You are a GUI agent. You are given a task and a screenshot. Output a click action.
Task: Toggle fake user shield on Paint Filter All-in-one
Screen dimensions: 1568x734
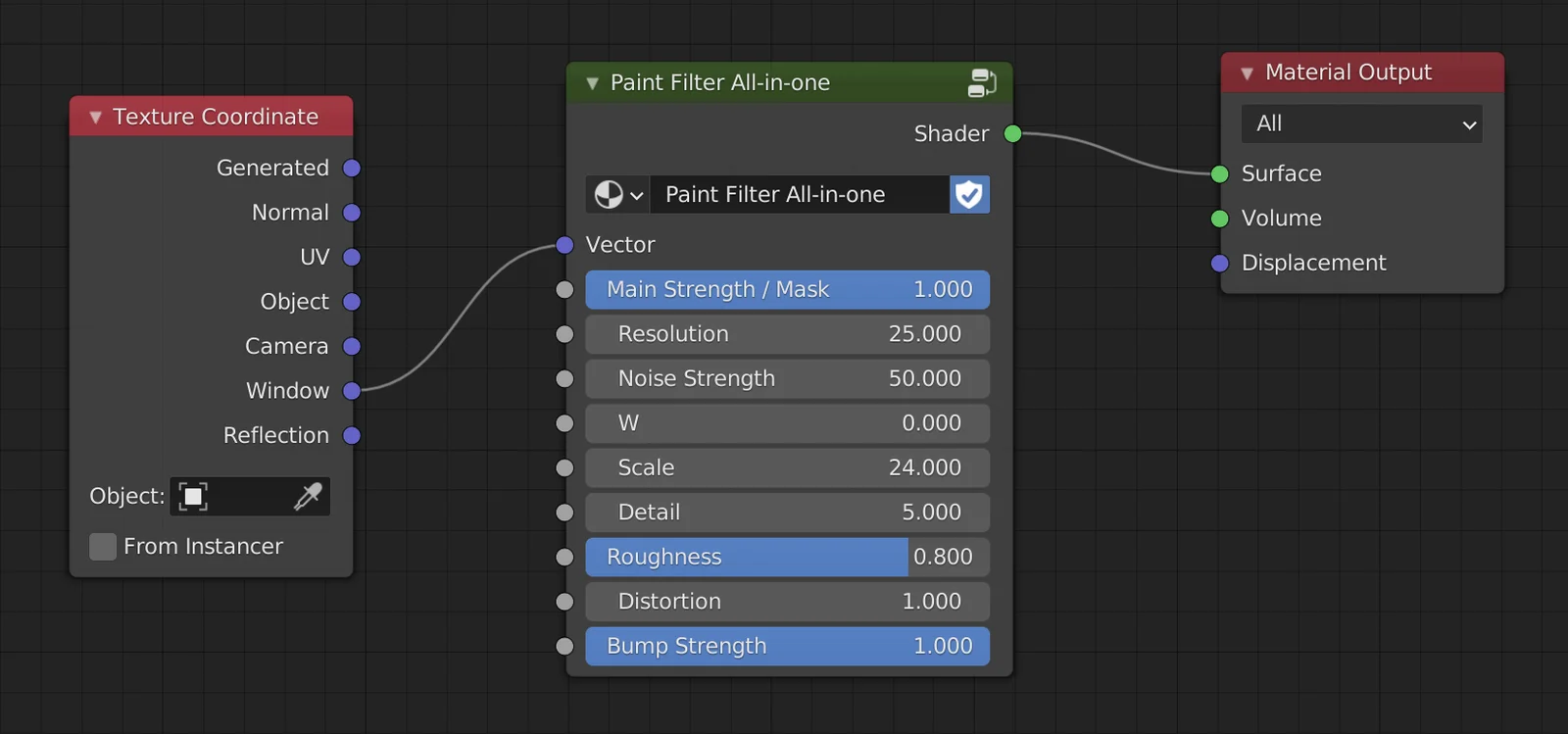(969, 194)
